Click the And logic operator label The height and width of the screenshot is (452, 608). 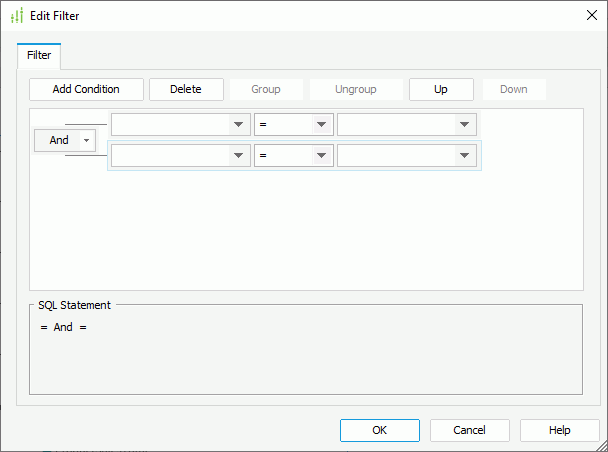(59, 140)
